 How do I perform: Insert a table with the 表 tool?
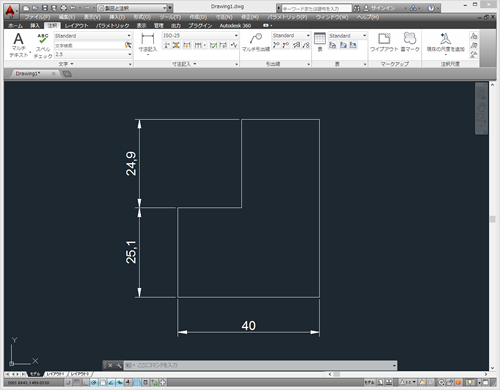point(320,42)
